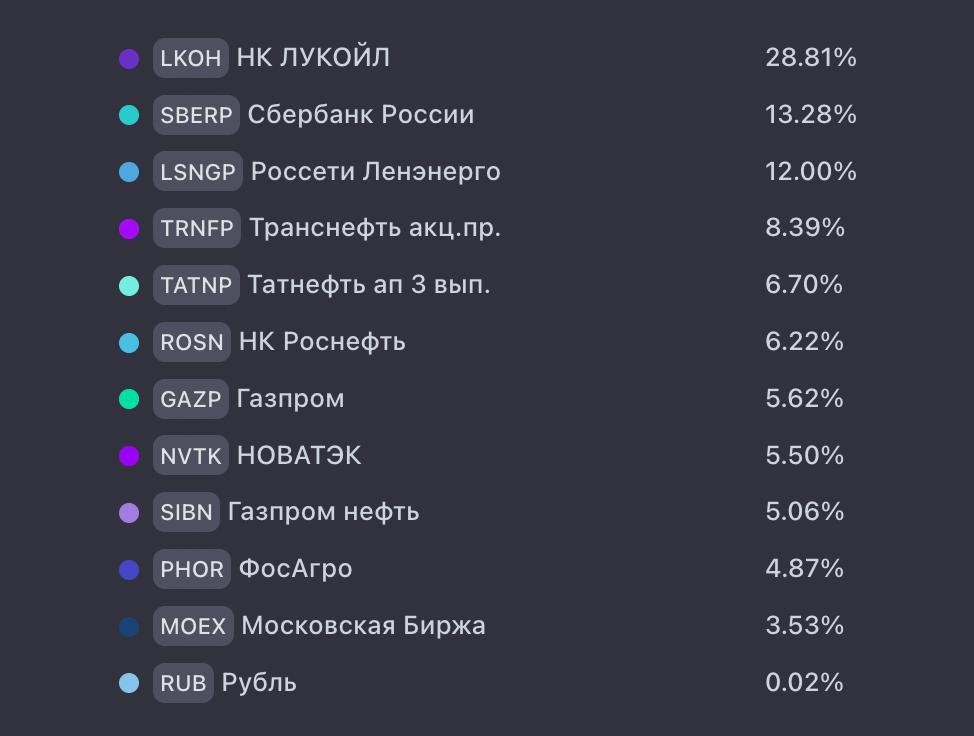Click the TATNP ticker tag

click(x=196, y=285)
